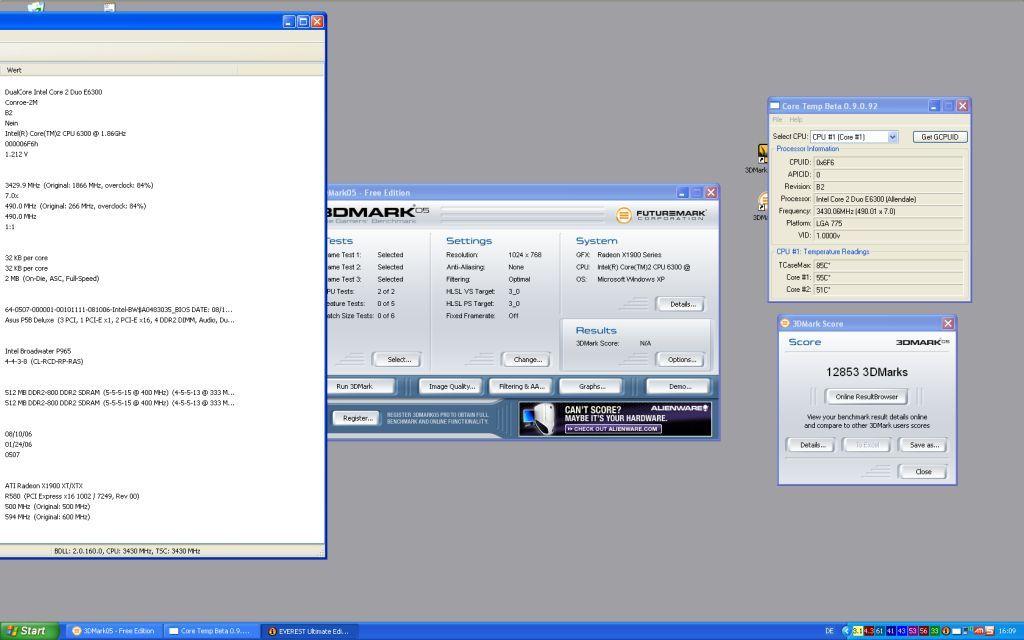Image resolution: width=1024 pixels, height=640 pixels.
Task: Click the tray temperature icon showing 56
Action: (x=924, y=631)
